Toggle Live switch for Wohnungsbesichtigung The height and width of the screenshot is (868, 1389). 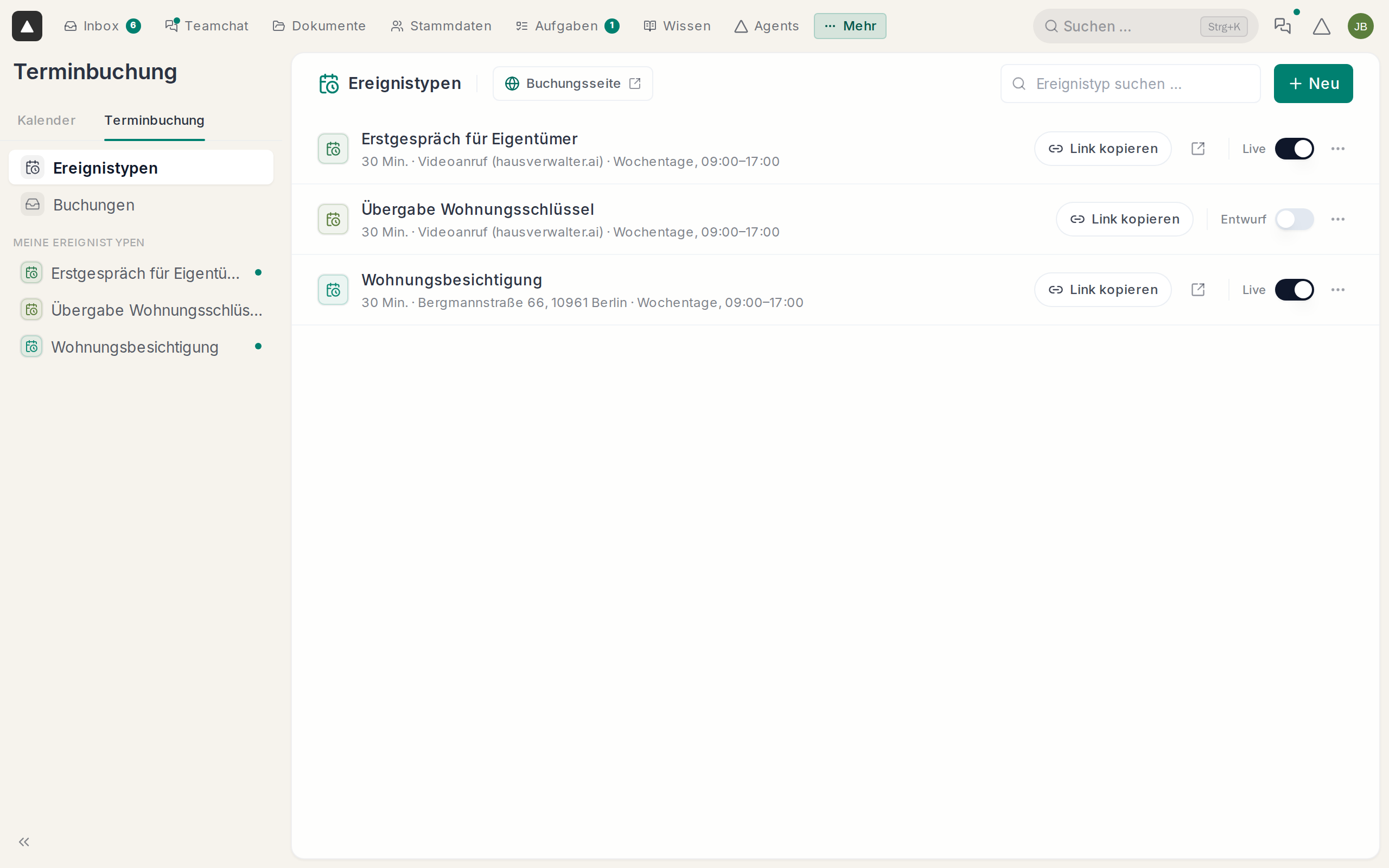click(x=1294, y=290)
